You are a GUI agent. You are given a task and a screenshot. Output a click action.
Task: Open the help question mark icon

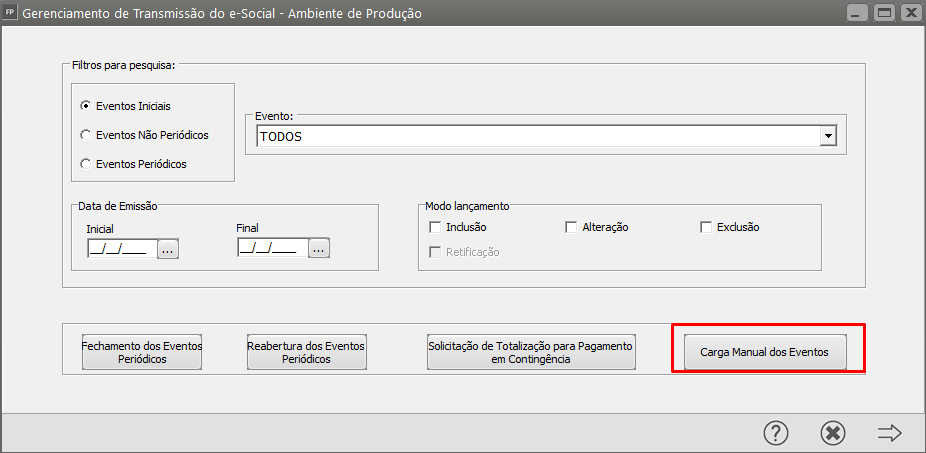point(775,434)
